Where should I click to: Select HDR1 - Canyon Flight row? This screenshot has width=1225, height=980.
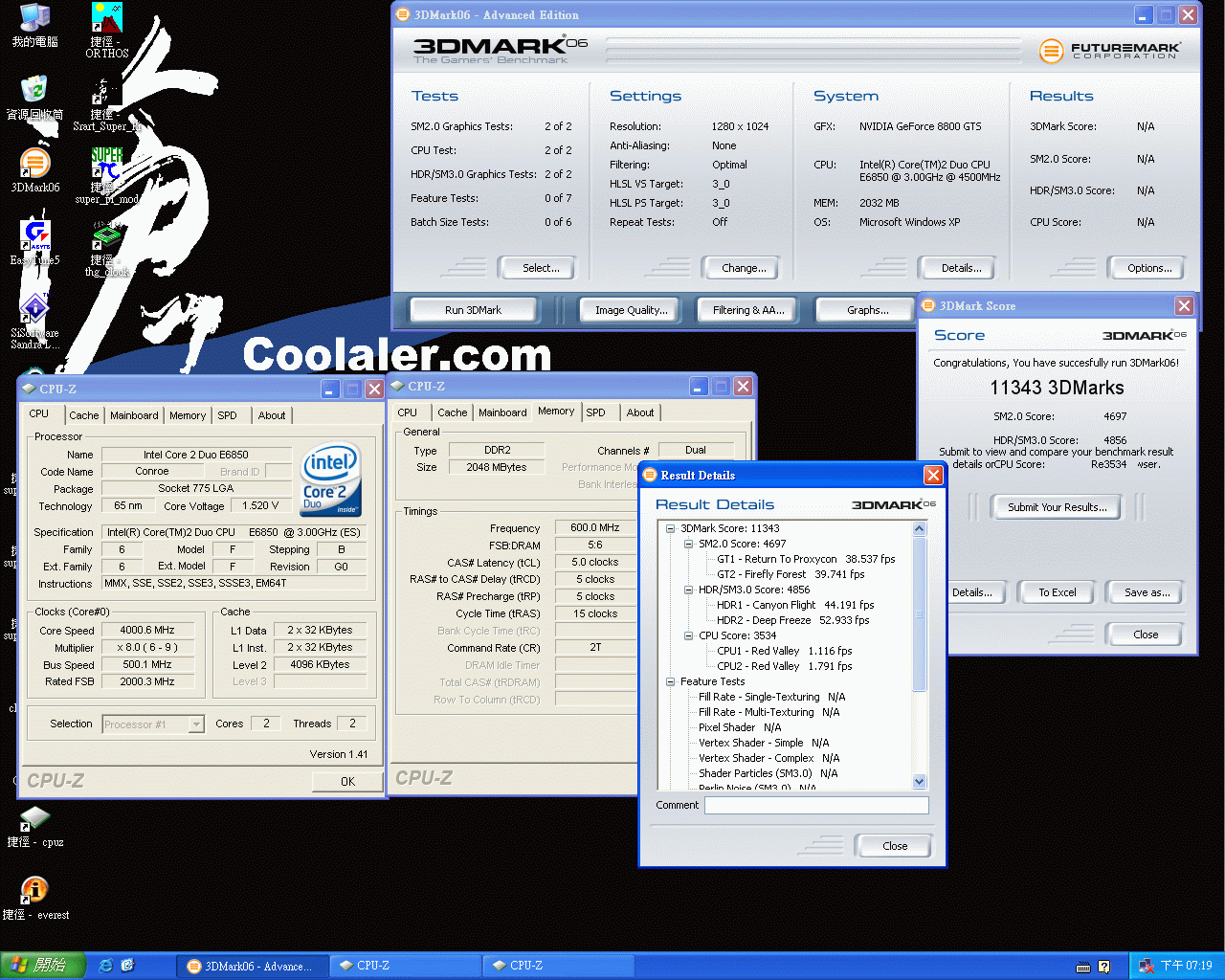click(795, 606)
